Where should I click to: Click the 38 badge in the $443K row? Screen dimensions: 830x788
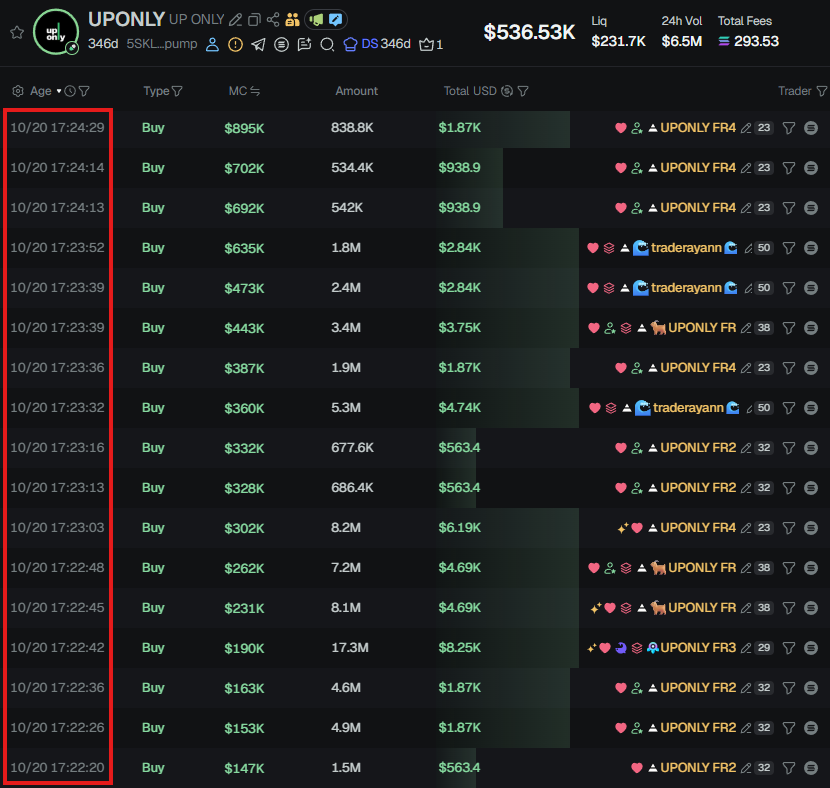point(763,328)
